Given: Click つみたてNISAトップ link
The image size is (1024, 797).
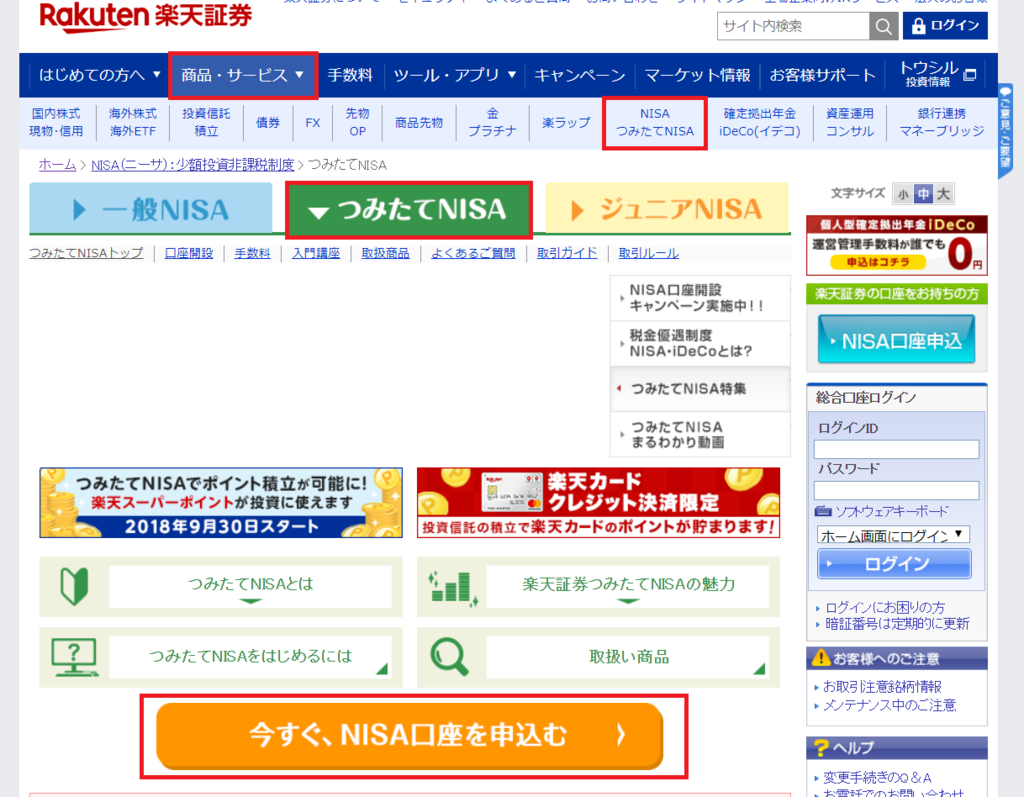Looking at the screenshot, I should point(86,253).
